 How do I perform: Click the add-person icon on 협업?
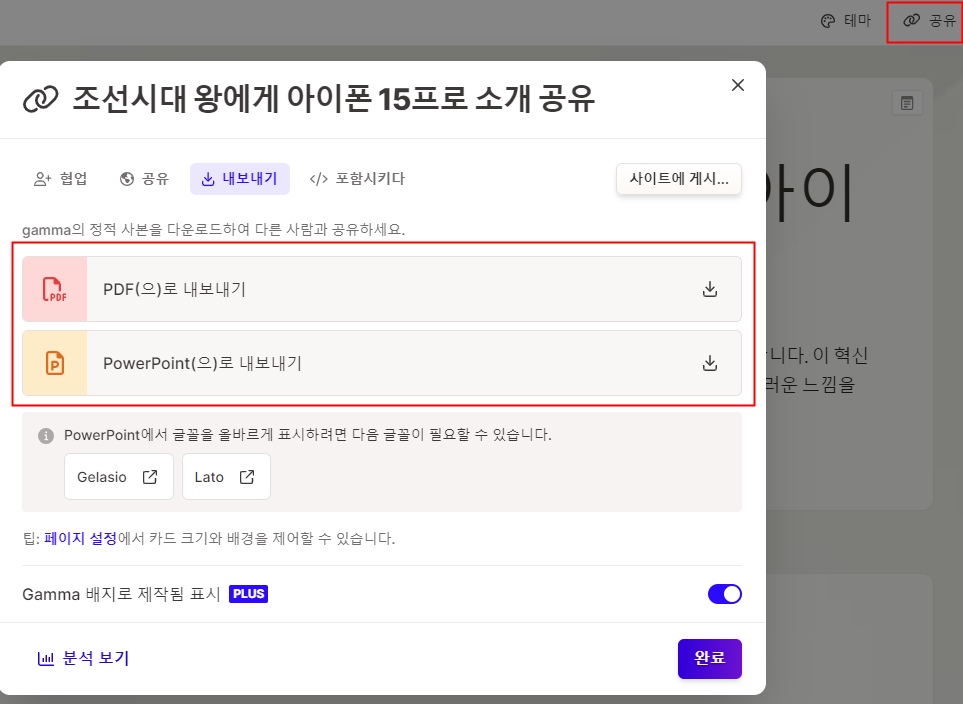tap(42, 179)
